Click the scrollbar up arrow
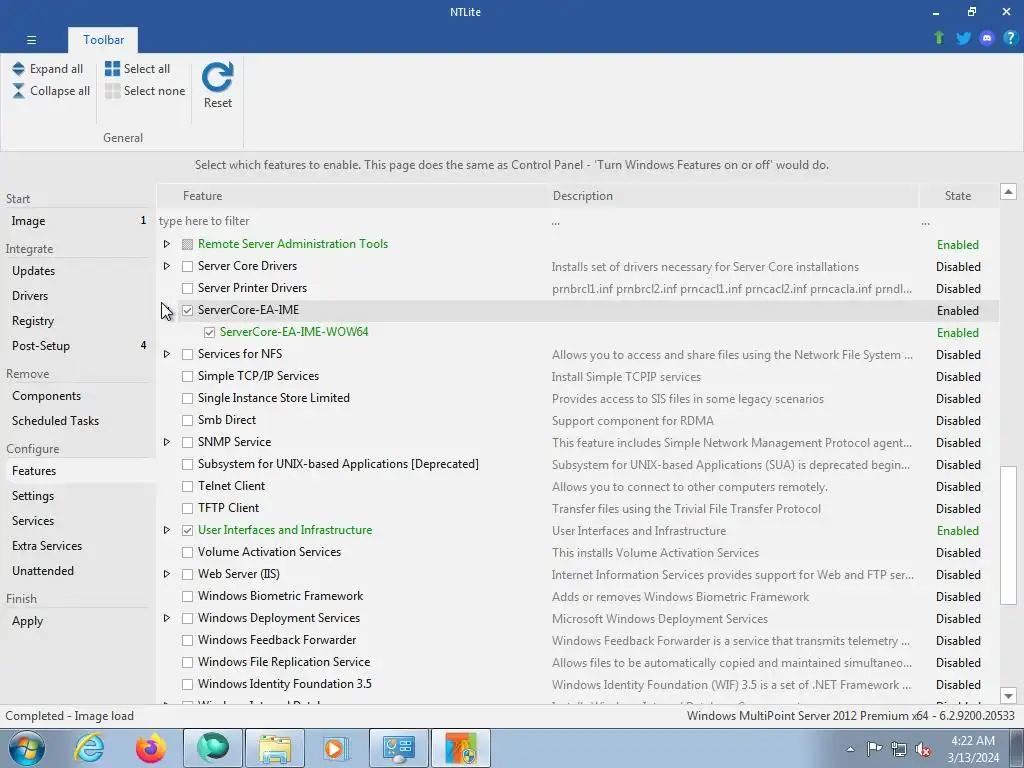1024x768 pixels. point(1008,192)
